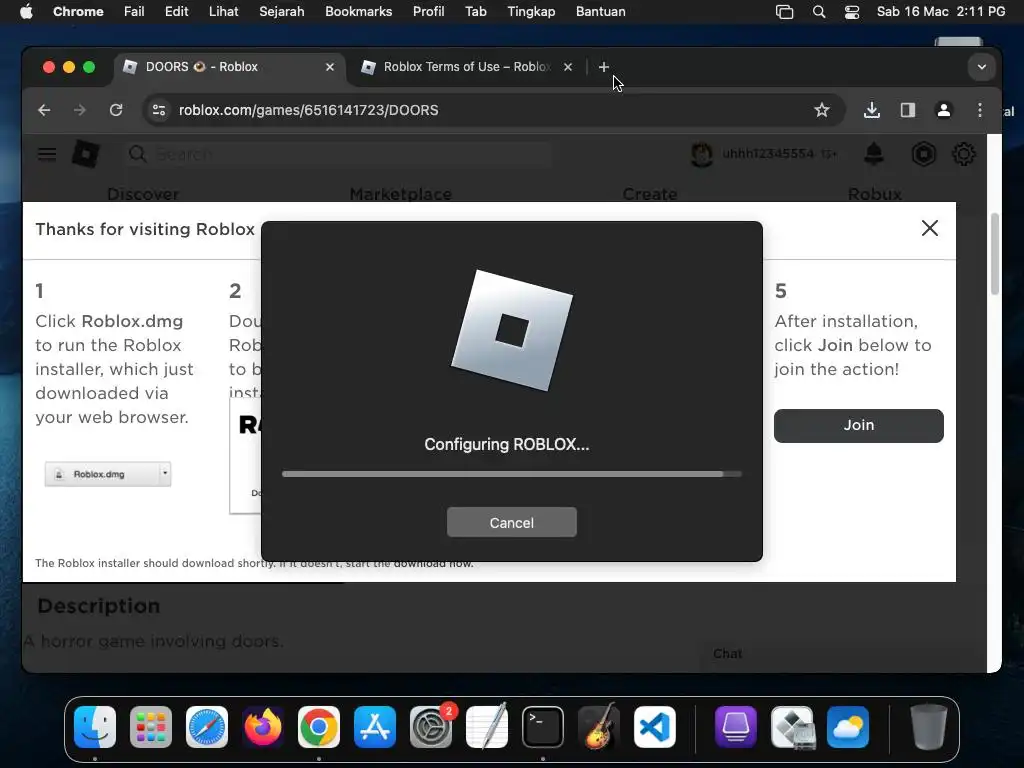This screenshot has width=1024, height=768.
Task: Open a new Chrome tab
Action: pyautogui.click(x=603, y=67)
